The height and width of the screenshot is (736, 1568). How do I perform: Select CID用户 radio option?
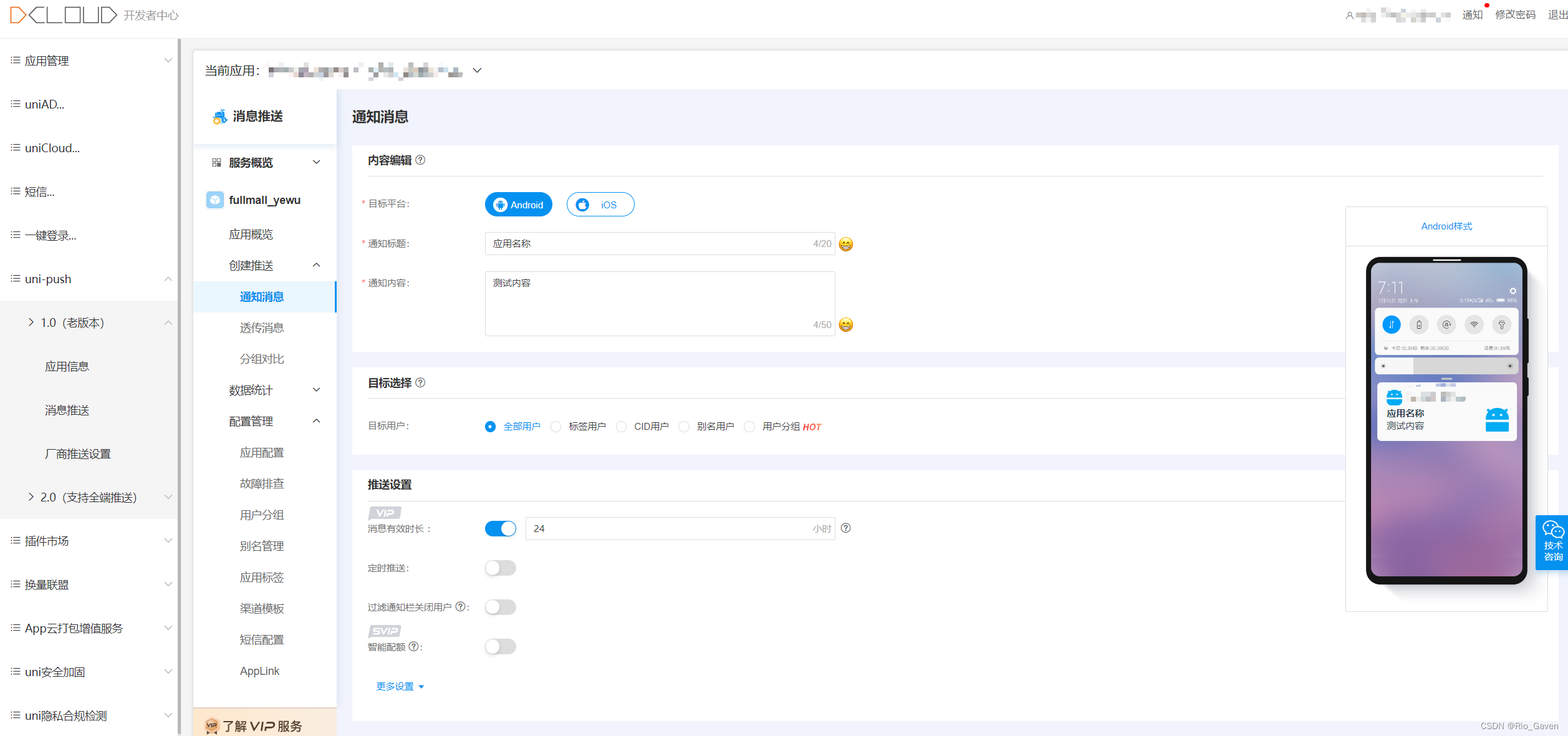[x=621, y=427]
